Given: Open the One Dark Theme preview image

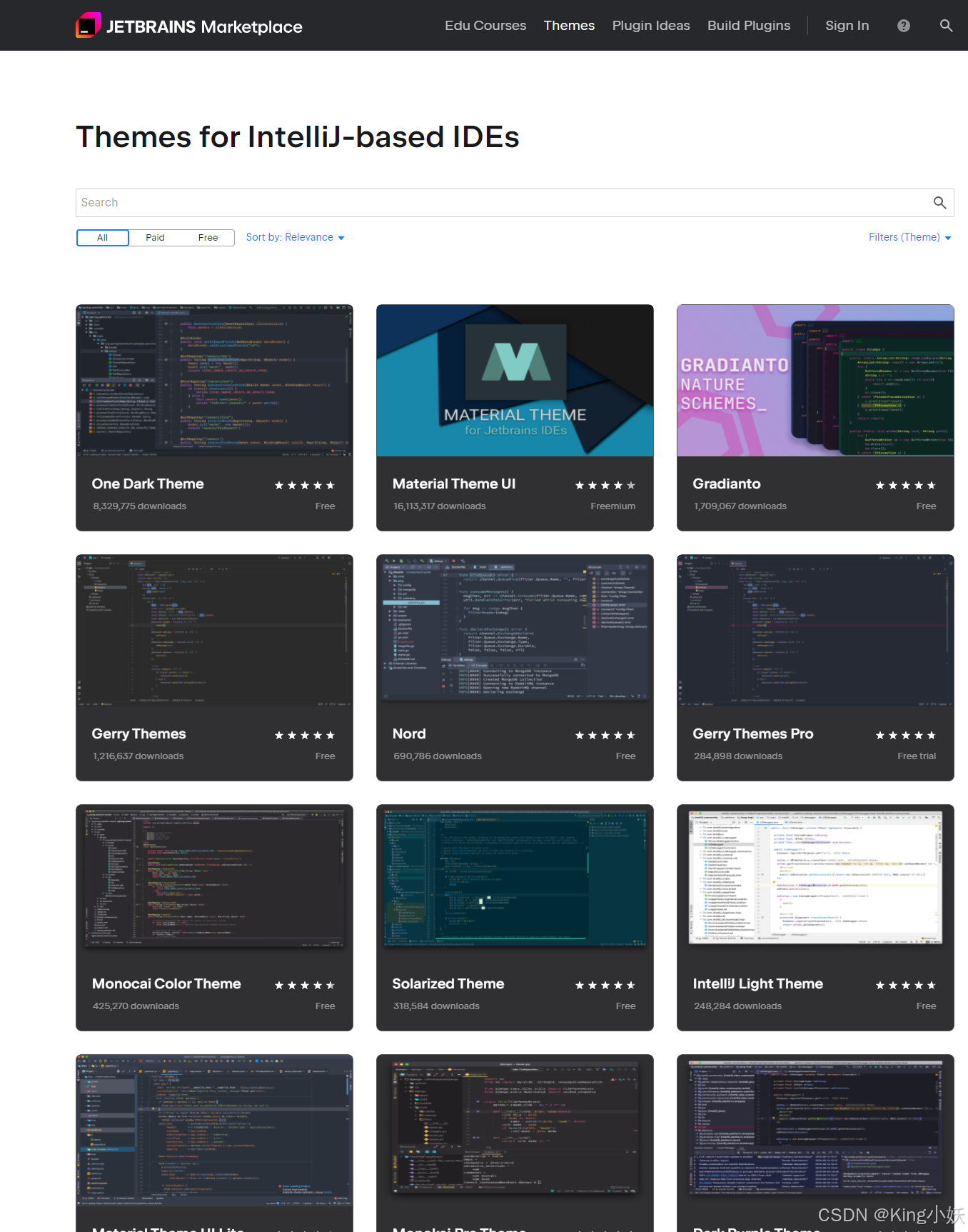Looking at the screenshot, I should [x=214, y=381].
